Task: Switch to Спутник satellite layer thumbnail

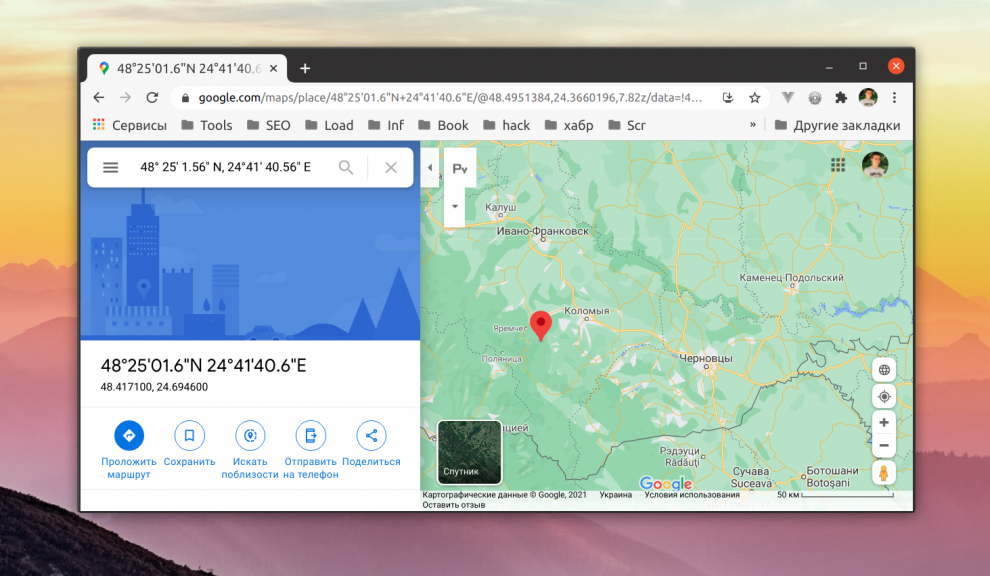Action: pos(469,452)
